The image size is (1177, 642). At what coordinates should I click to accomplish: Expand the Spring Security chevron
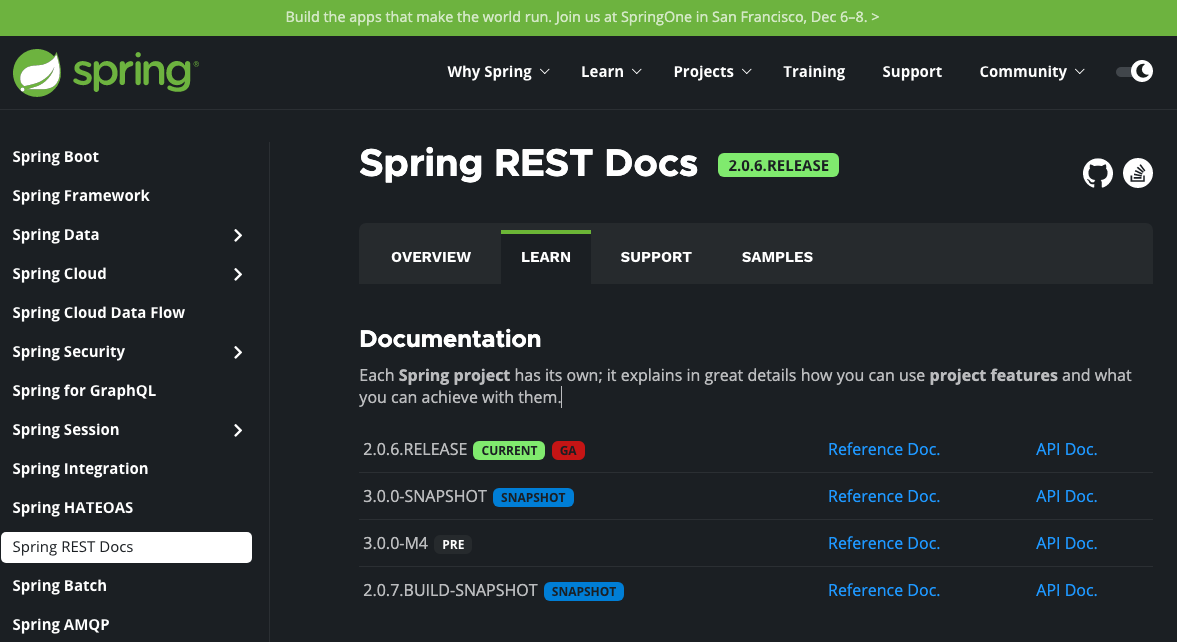(238, 352)
